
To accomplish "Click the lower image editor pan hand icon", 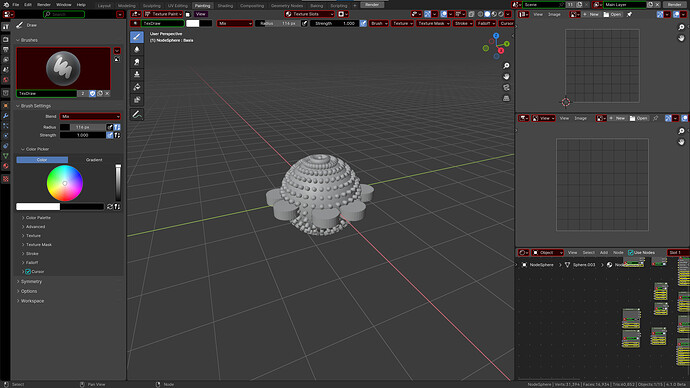I will tap(681, 142).
